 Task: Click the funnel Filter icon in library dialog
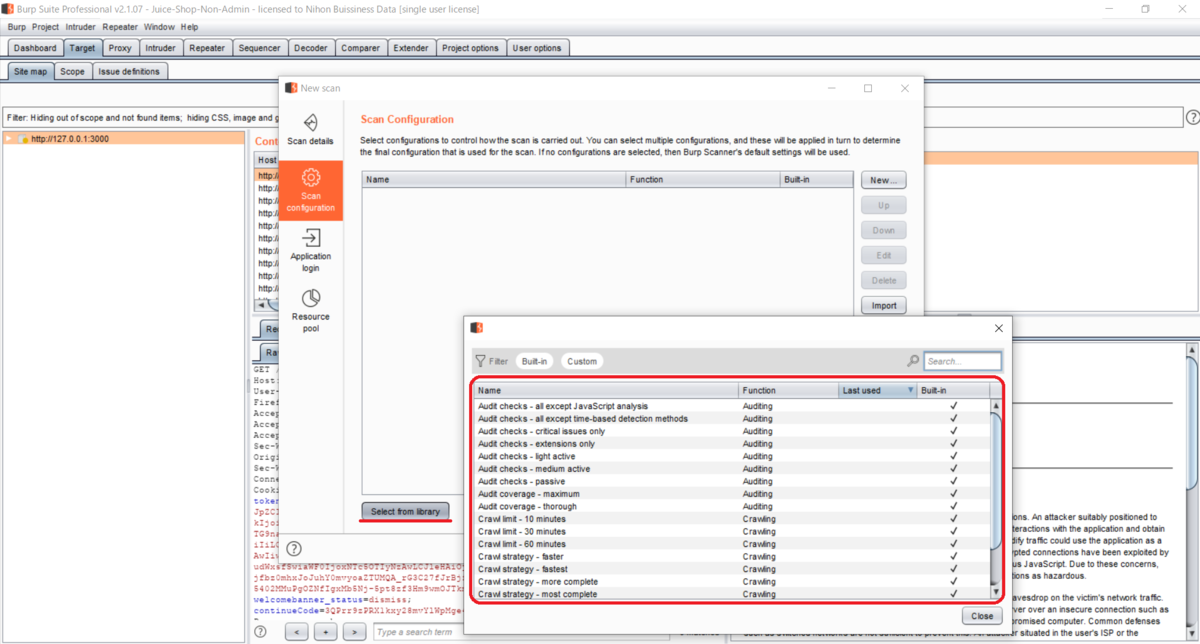[x=480, y=361]
